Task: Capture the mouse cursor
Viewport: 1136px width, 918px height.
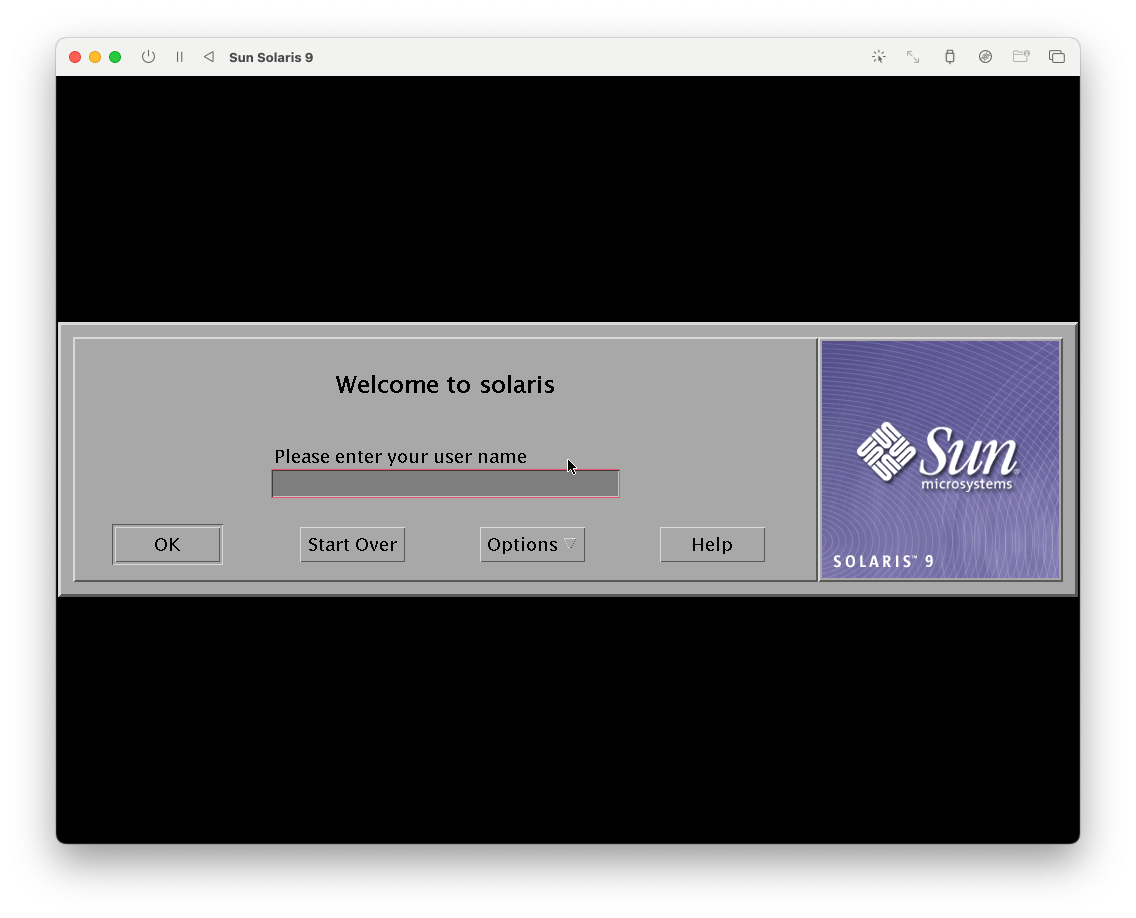Action: point(878,57)
